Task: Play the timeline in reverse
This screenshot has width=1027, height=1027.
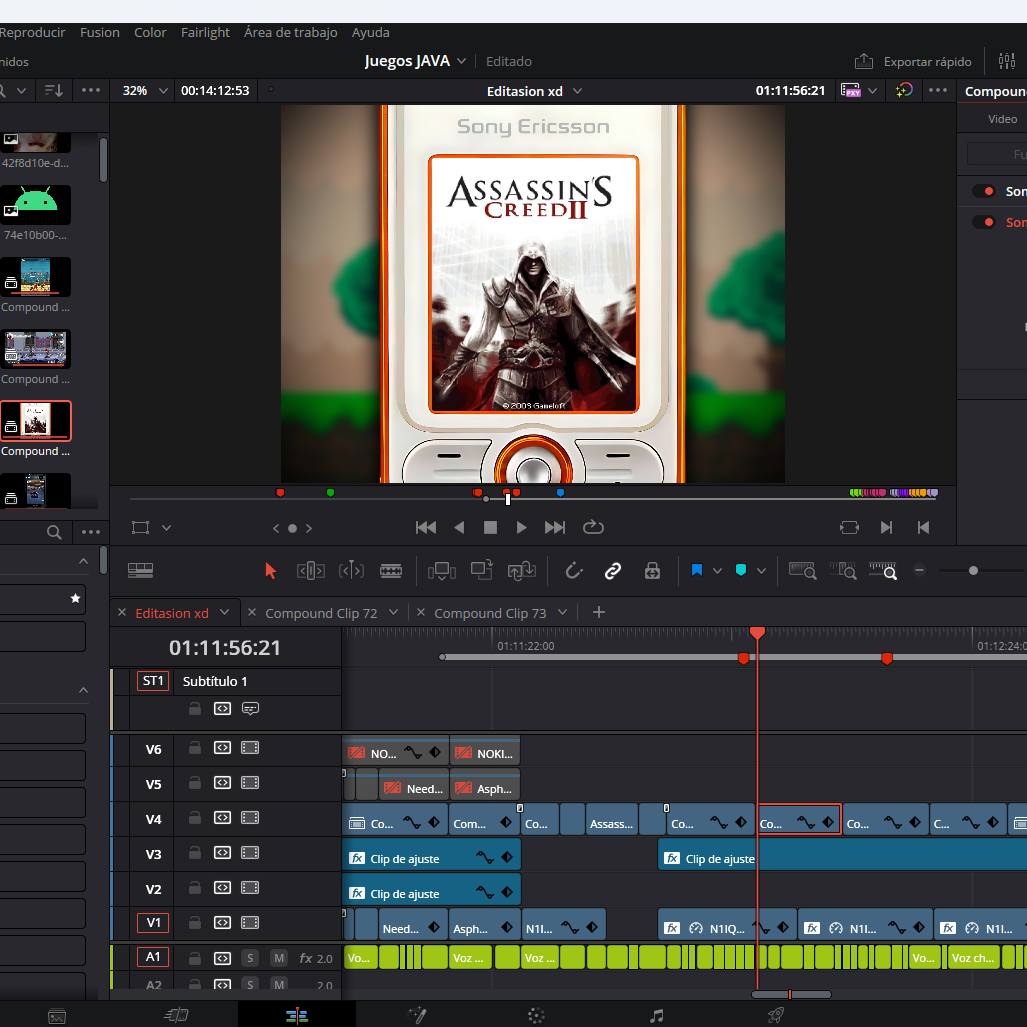Action: pos(459,528)
